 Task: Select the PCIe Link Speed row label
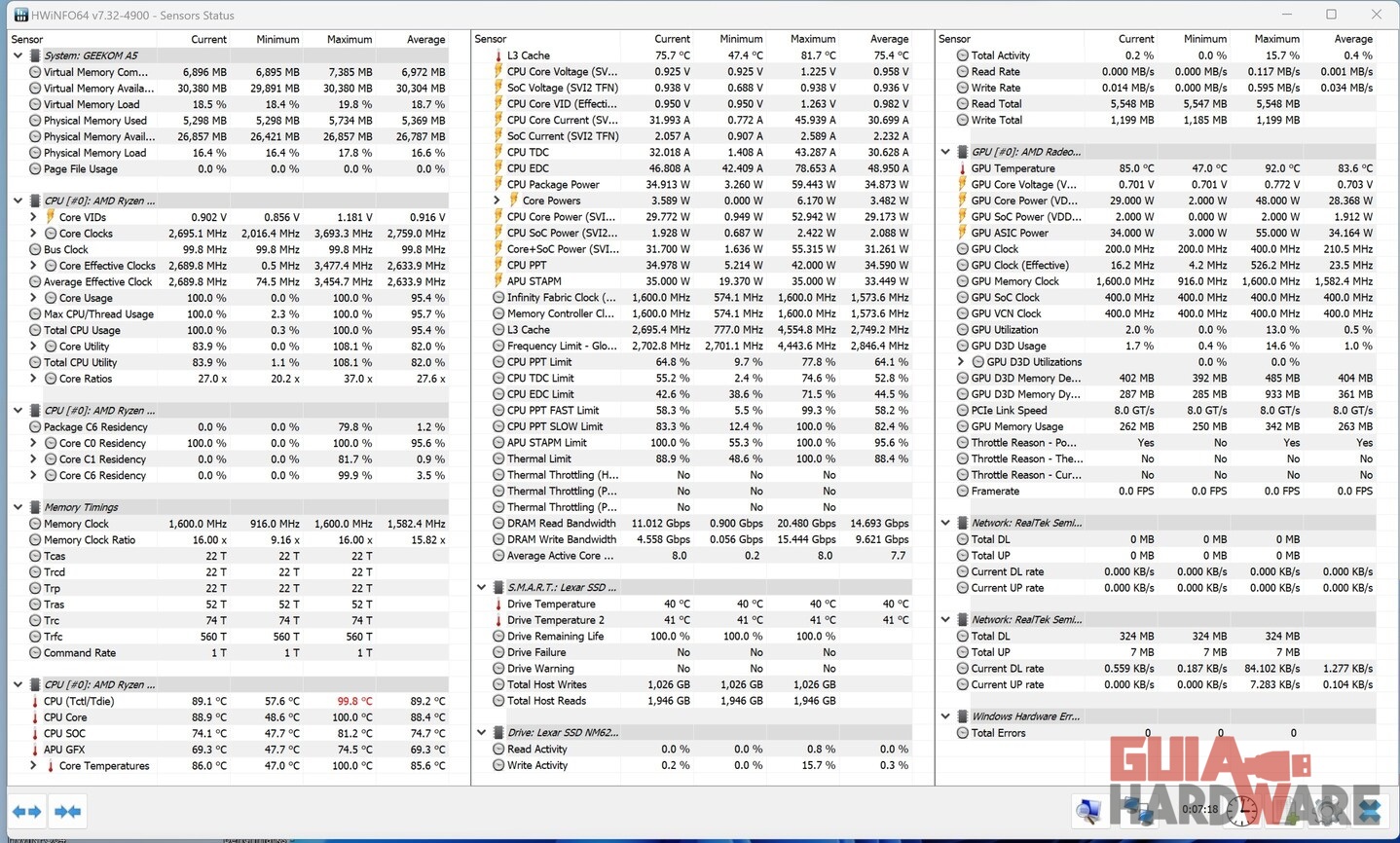(1010, 411)
